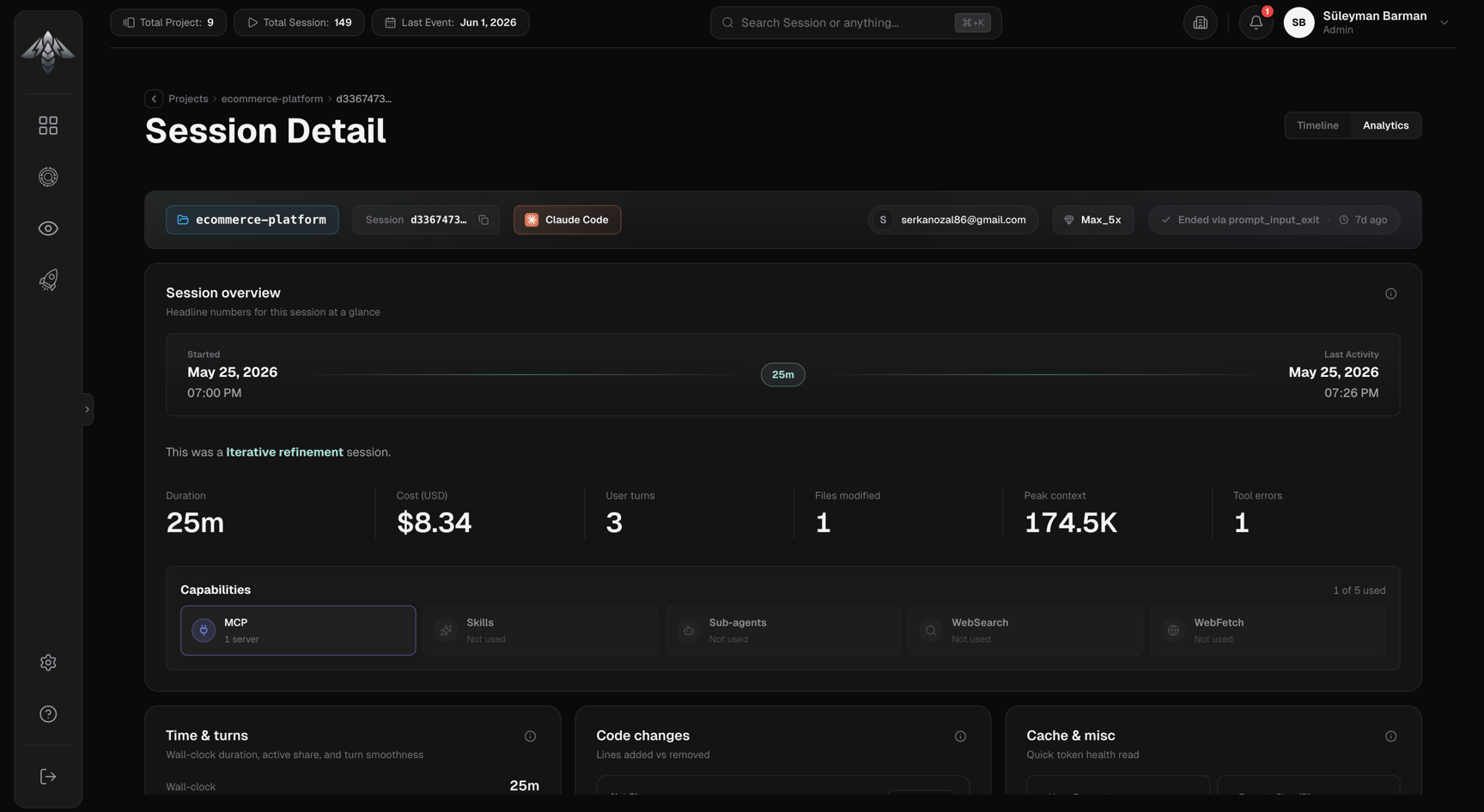The image size is (1484, 812).
Task: Open the help question mark icon
Action: [x=48, y=714]
